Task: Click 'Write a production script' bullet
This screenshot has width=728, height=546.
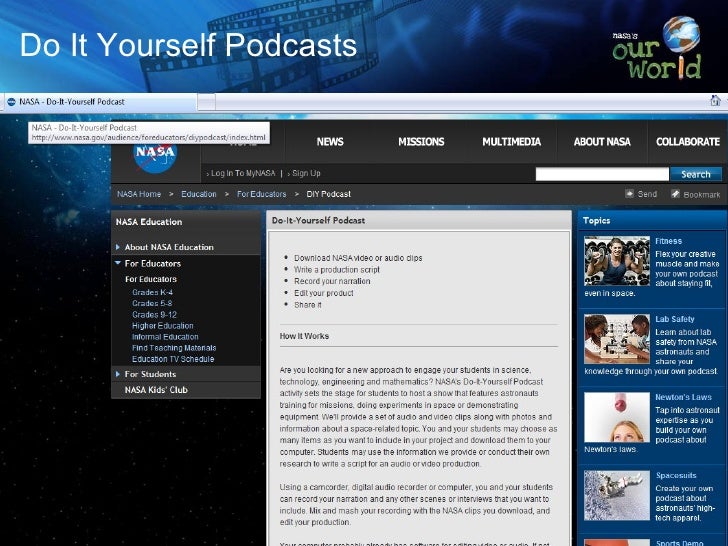Action: (337, 269)
